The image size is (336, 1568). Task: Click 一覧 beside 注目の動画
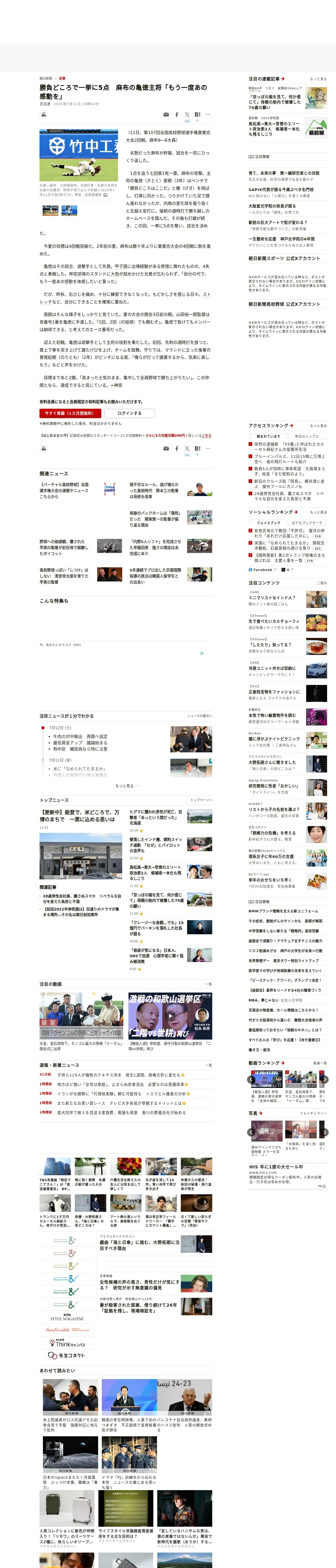click(209, 984)
